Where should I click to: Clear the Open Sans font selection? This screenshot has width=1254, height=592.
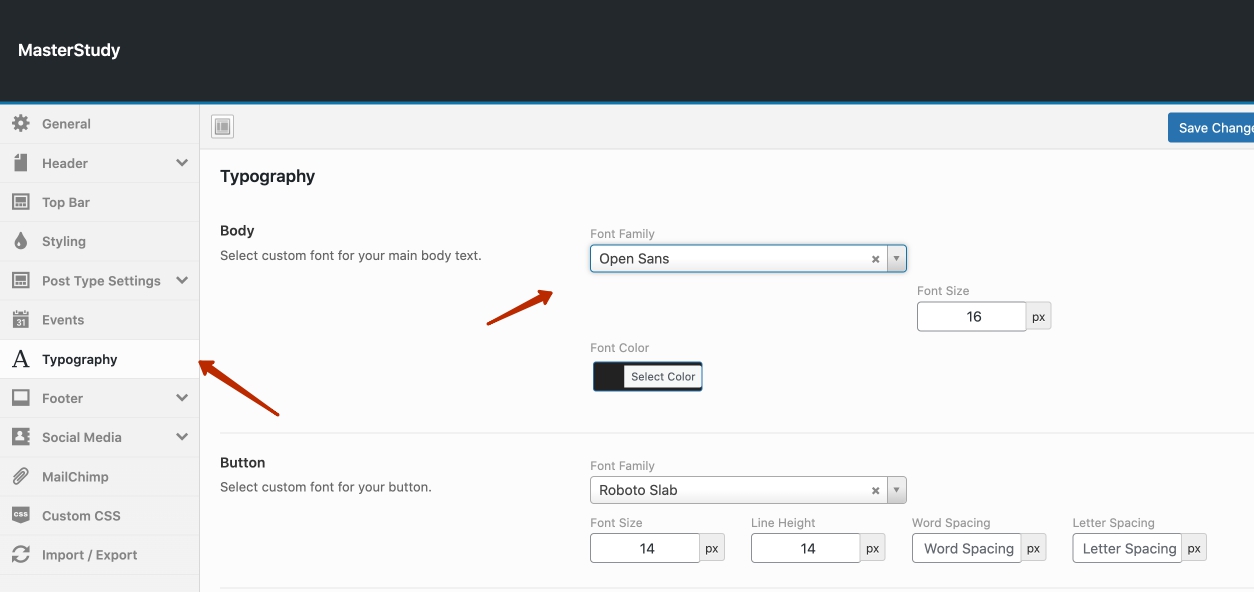[876, 259]
